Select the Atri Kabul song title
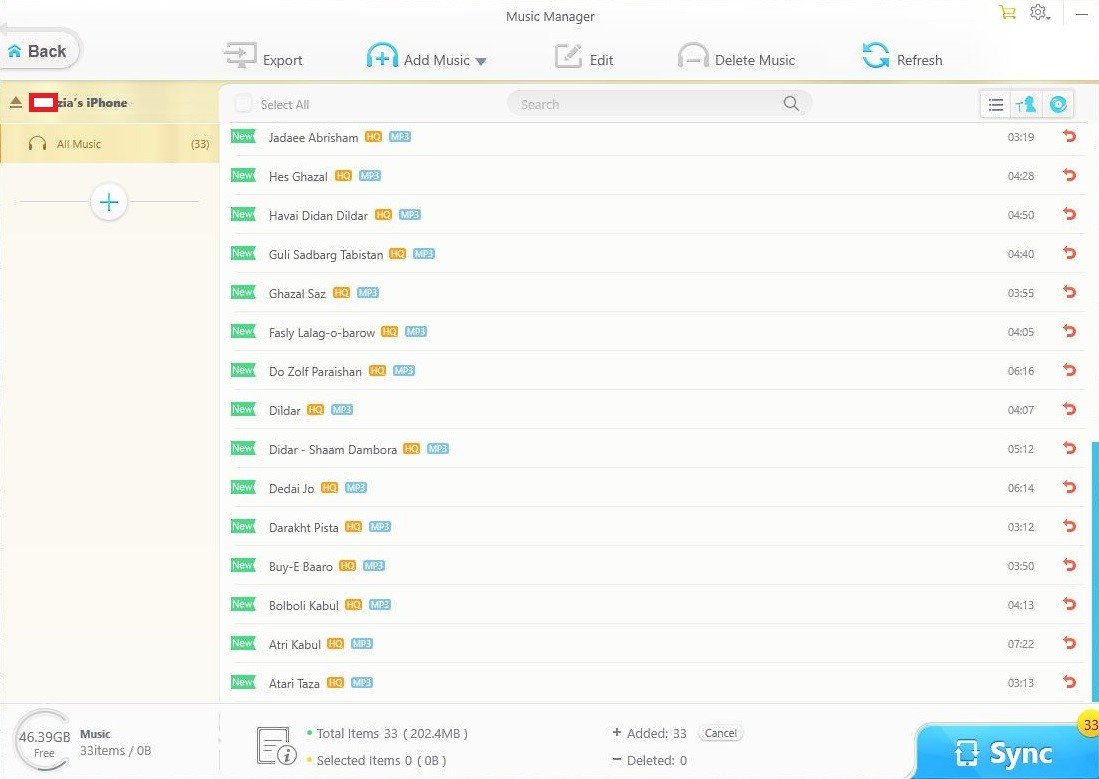1099x779 pixels. [295, 644]
